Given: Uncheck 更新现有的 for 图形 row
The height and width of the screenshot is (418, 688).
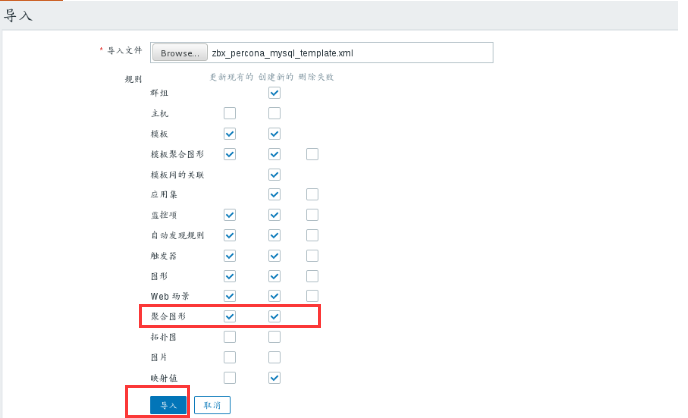Looking at the screenshot, I should point(229,276).
